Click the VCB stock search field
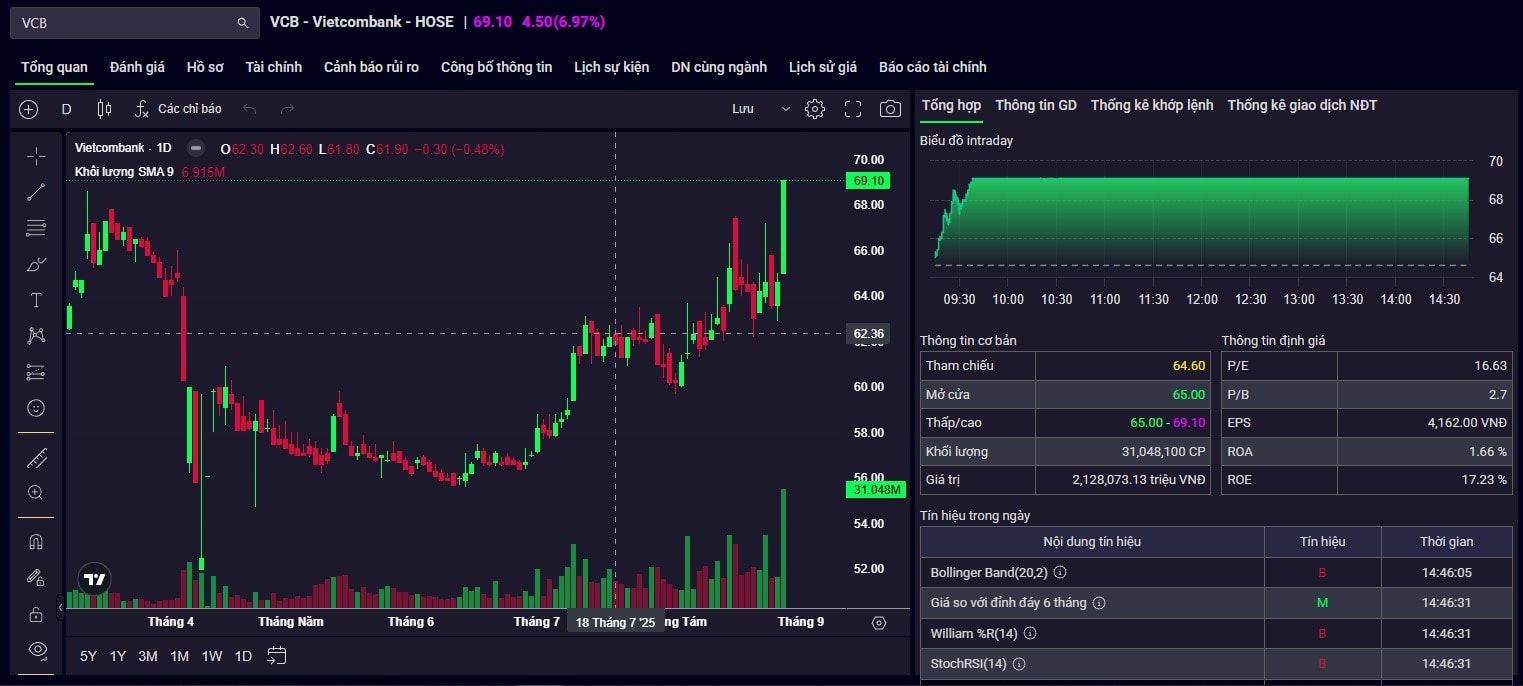The image size is (1523, 686). [x=133, y=23]
